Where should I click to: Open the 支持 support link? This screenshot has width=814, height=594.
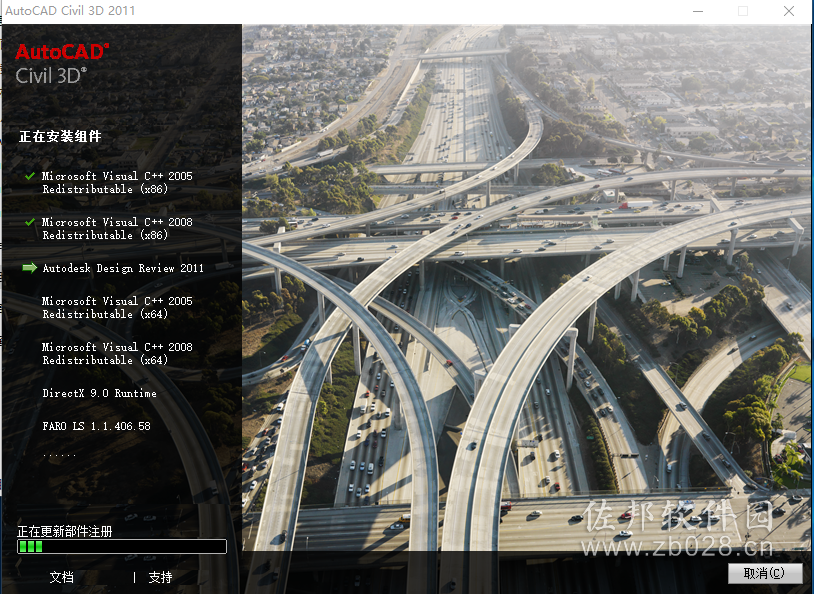tap(160, 577)
